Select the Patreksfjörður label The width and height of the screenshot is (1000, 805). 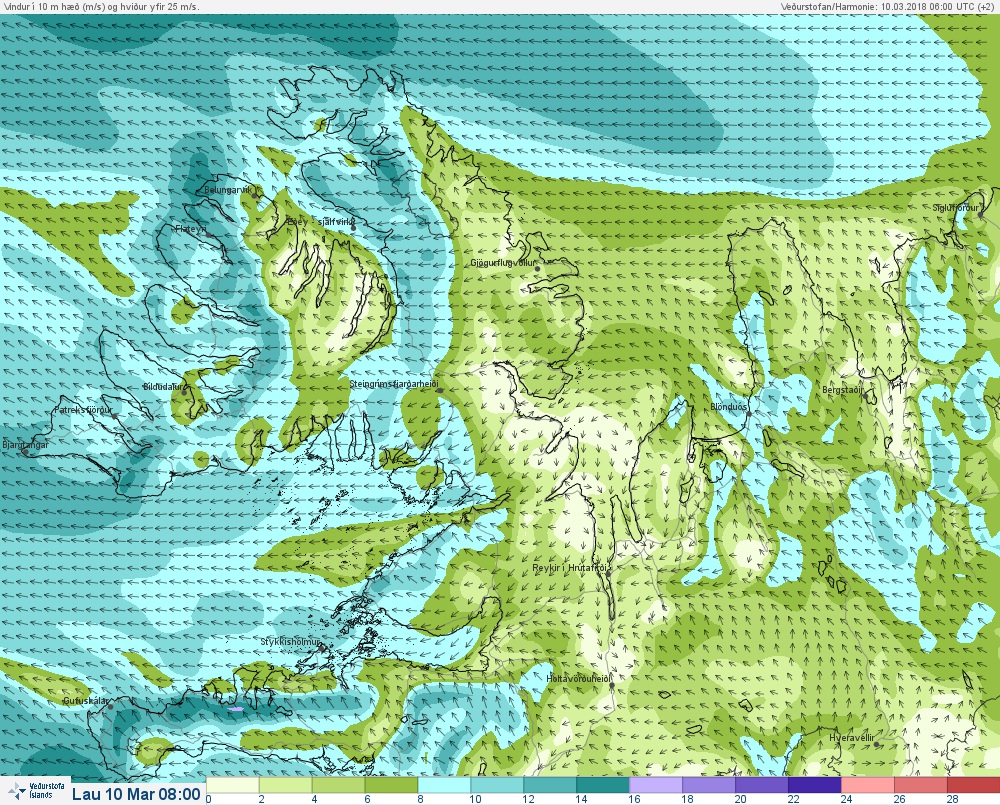[x=84, y=410]
